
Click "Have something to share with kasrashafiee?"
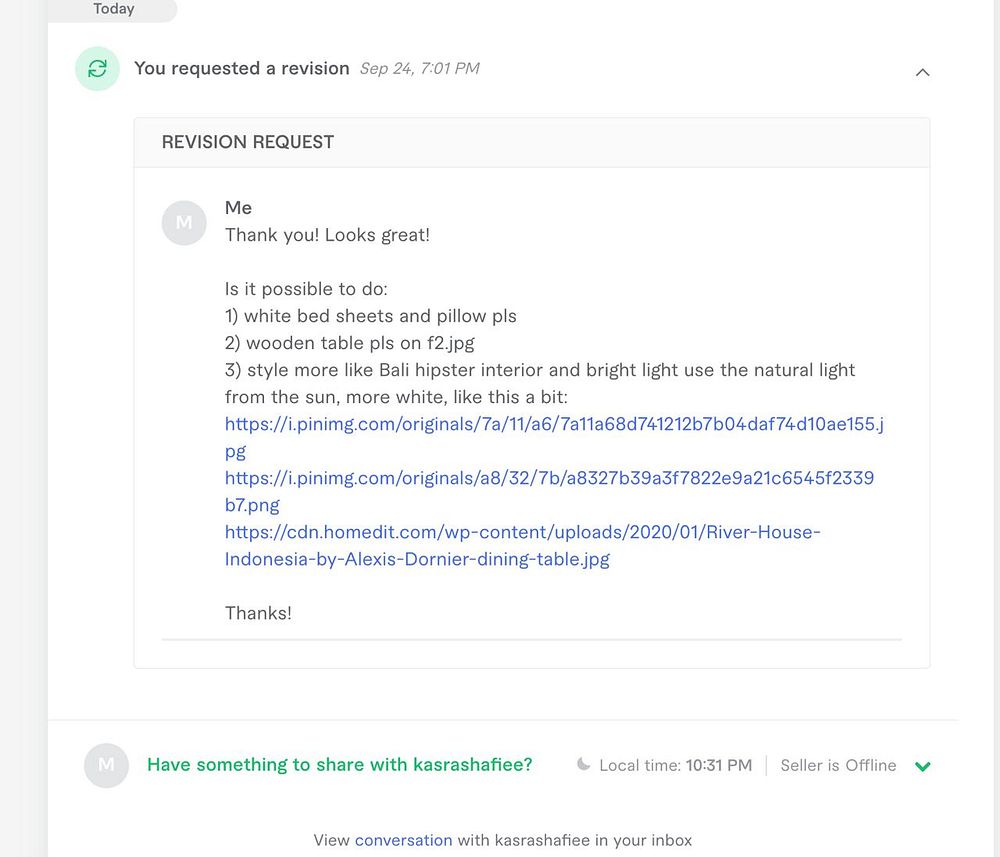coord(339,765)
